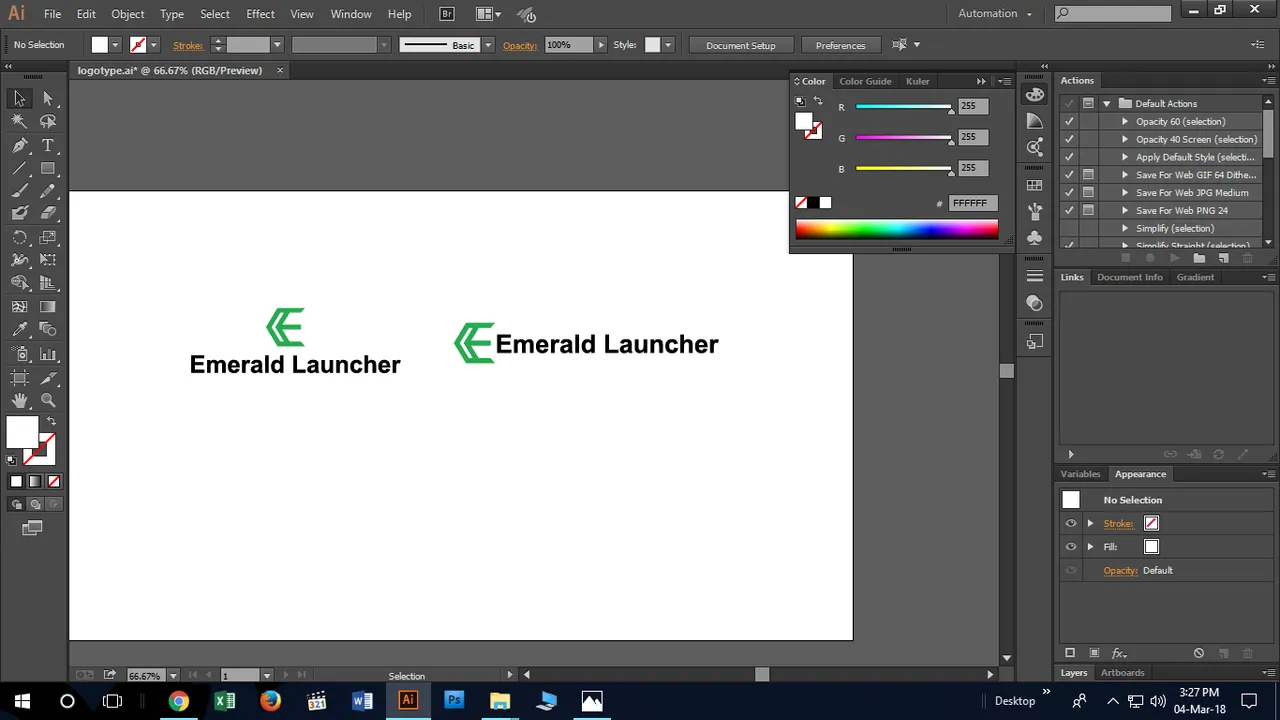Click the orange Stroke link in control bar
Viewport: 1280px width, 720px height.
click(x=188, y=46)
